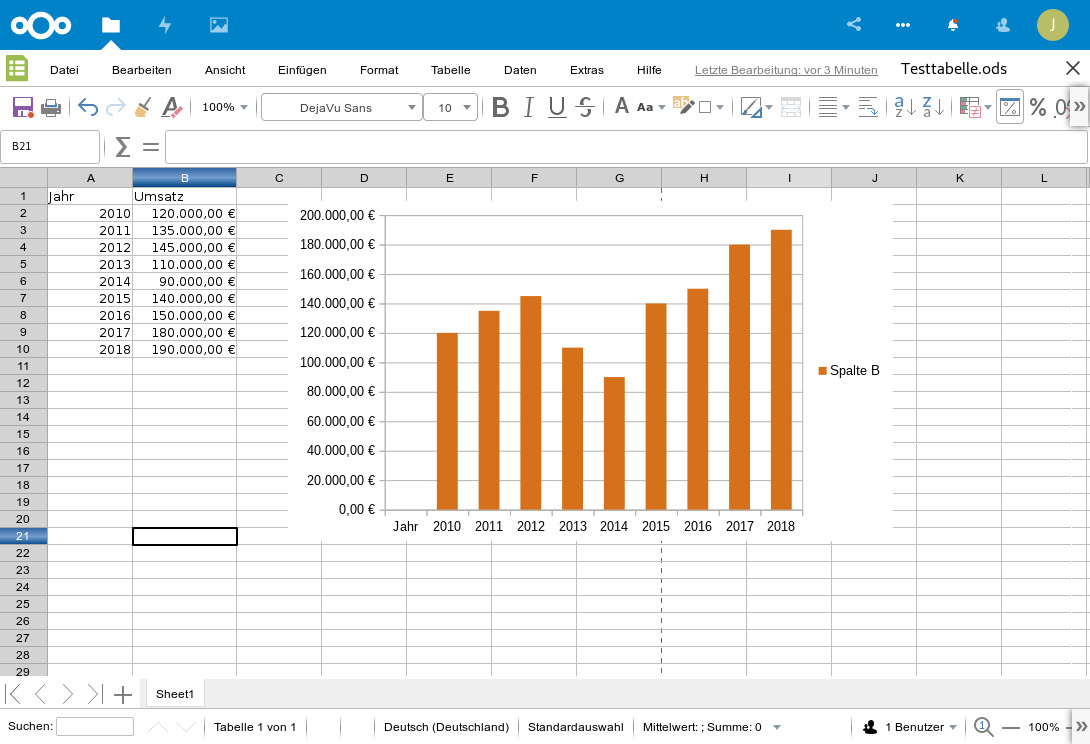Sort ascending with the A-Z icon
Image resolution: width=1090 pixels, height=744 pixels.
click(x=905, y=107)
